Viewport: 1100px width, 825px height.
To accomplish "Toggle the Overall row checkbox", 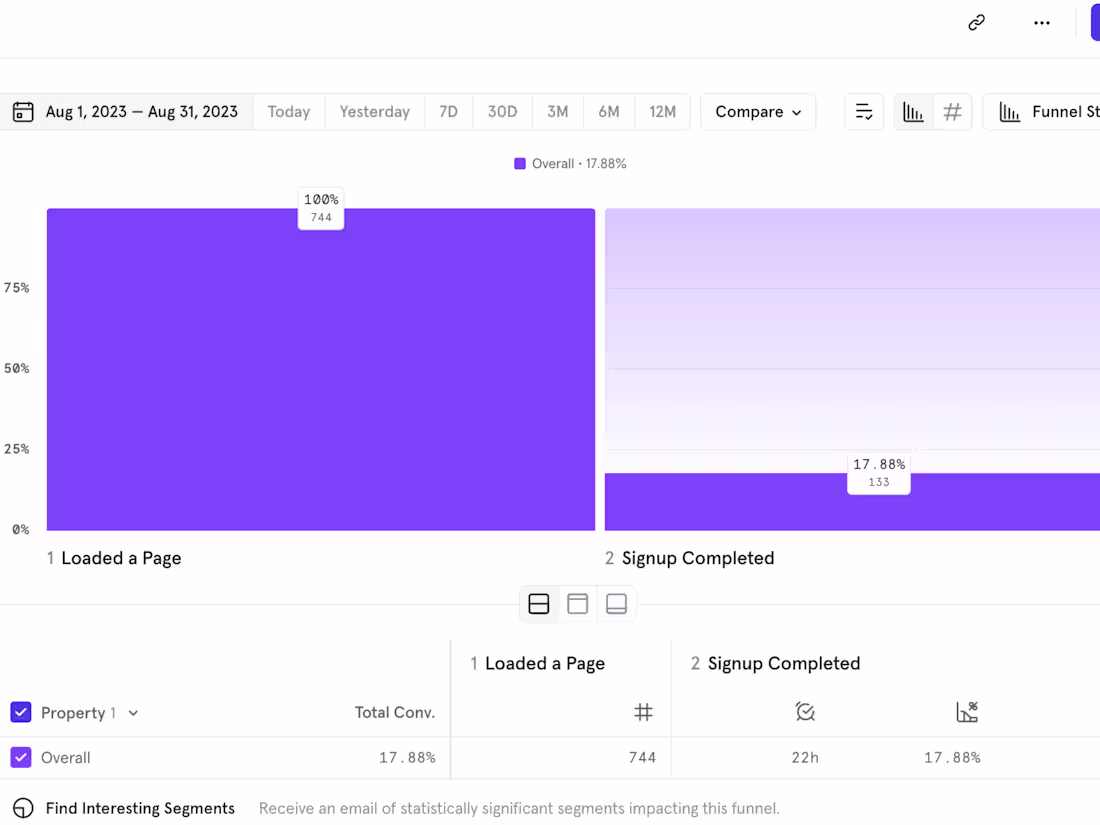I will click(21, 758).
